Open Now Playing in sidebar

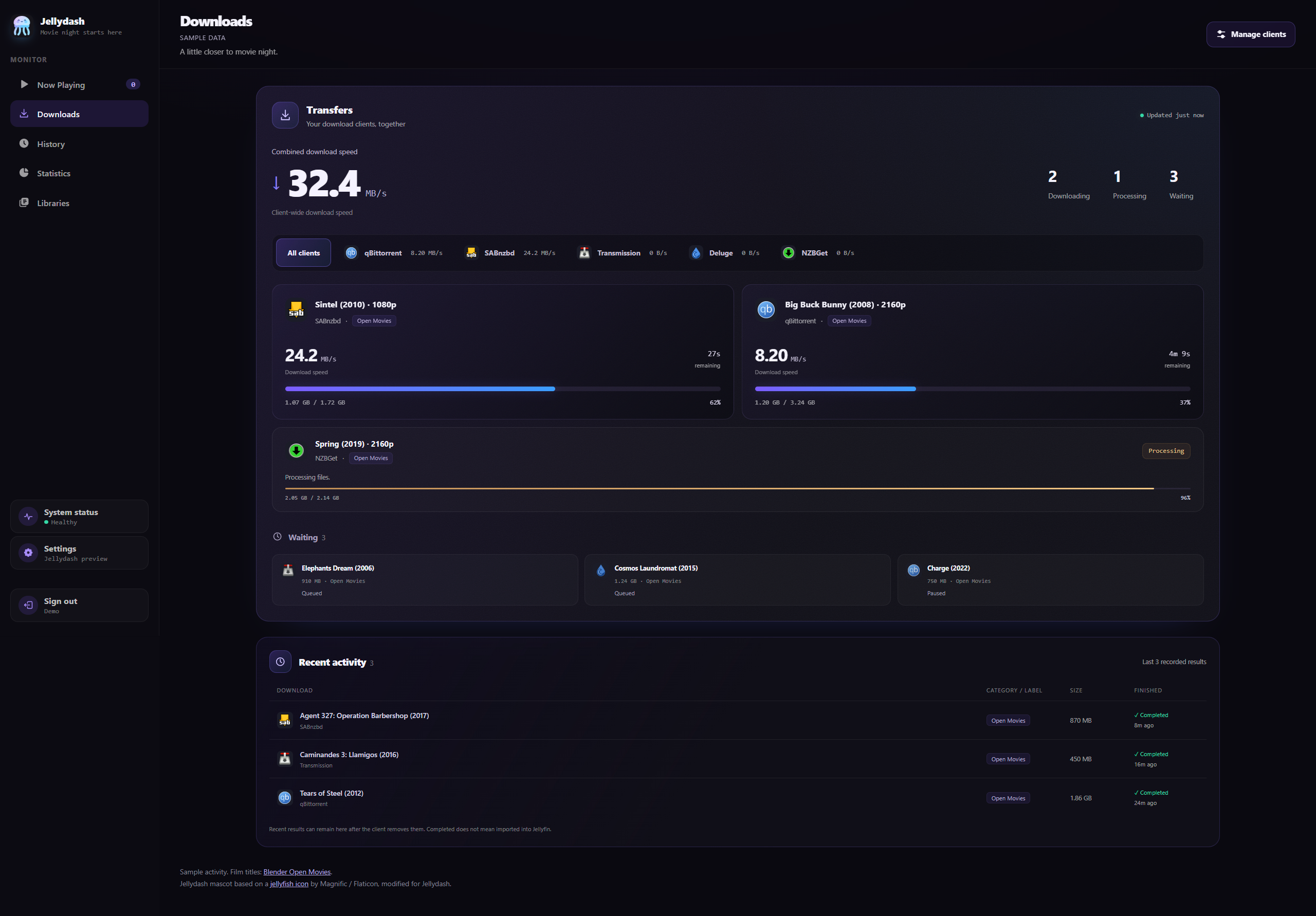coord(79,85)
